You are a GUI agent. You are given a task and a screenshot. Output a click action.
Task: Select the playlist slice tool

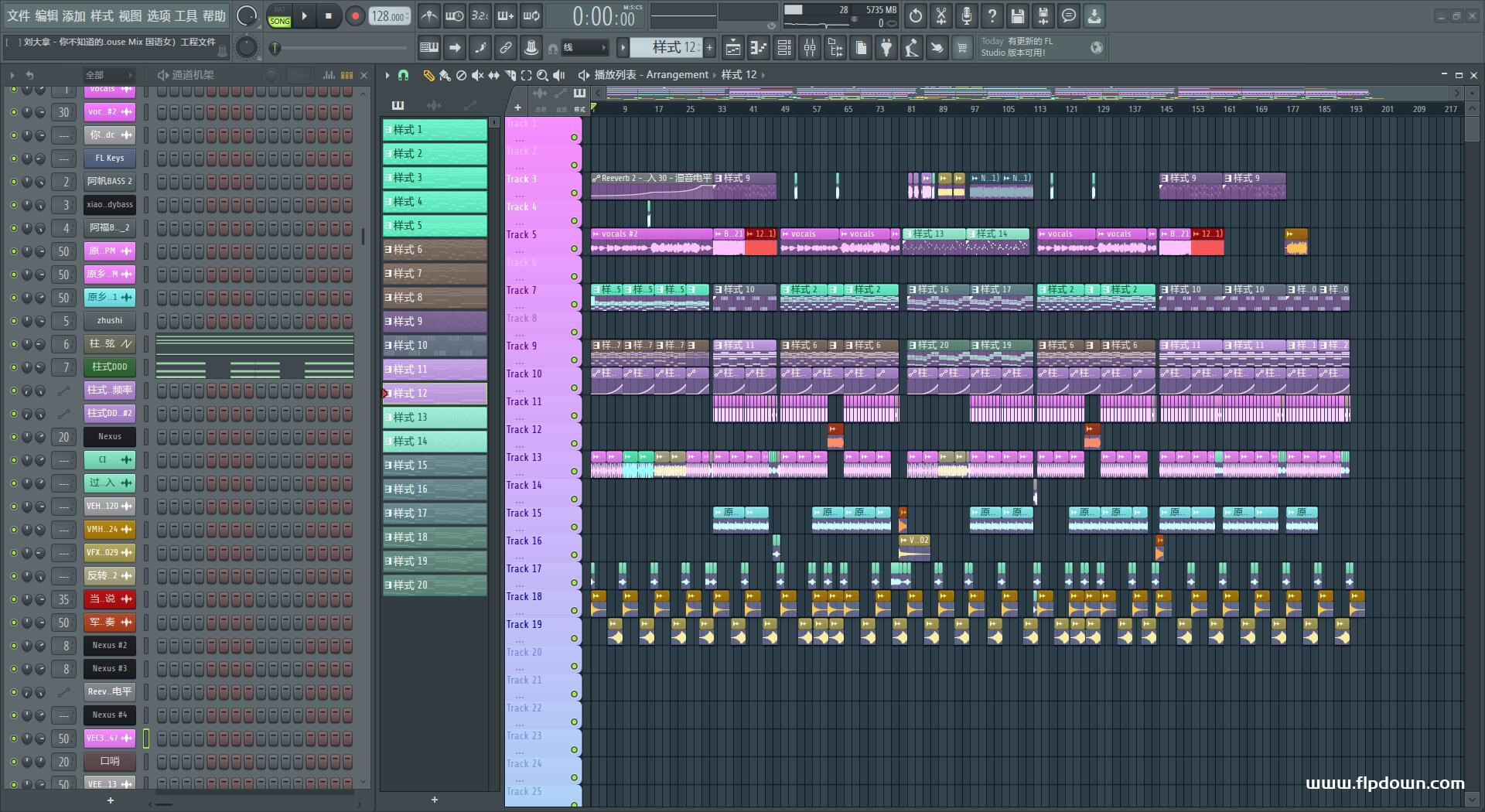click(510, 75)
